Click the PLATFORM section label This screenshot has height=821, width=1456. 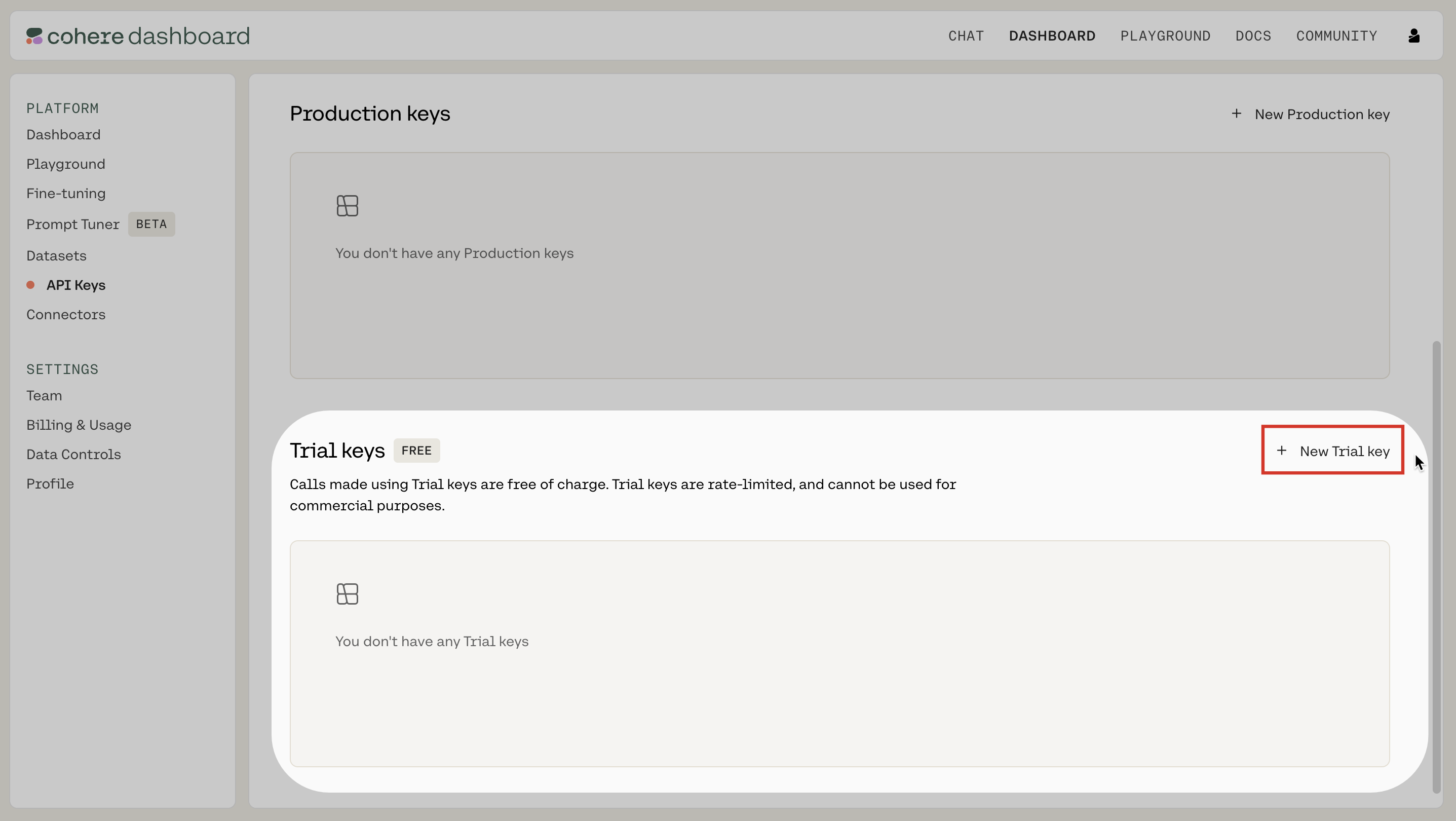click(x=63, y=108)
